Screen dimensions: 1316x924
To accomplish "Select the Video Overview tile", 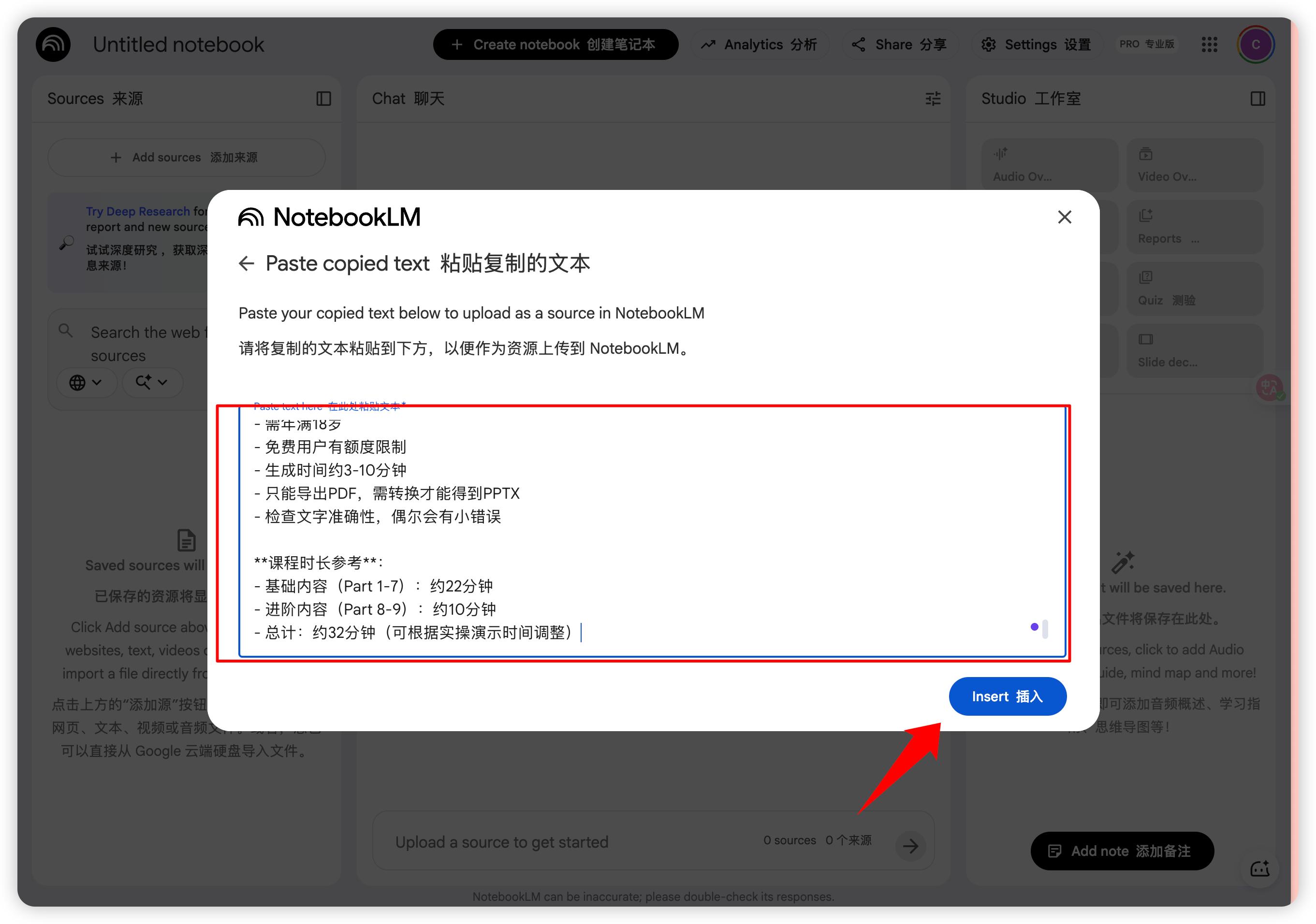I will point(1195,165).
